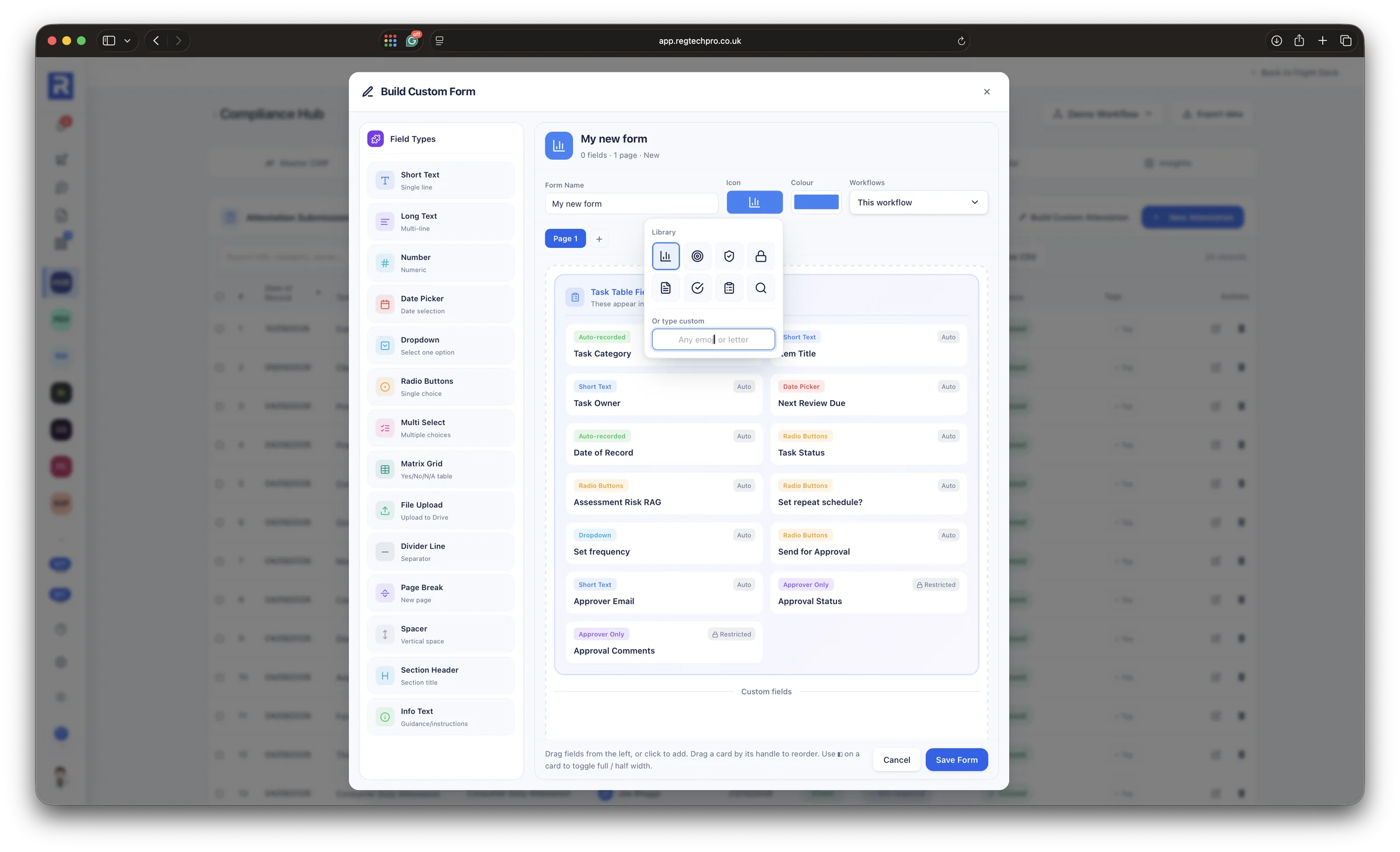Close the Build Custom Form dialog
The image size is (1400, 852).
coord(987,92)
